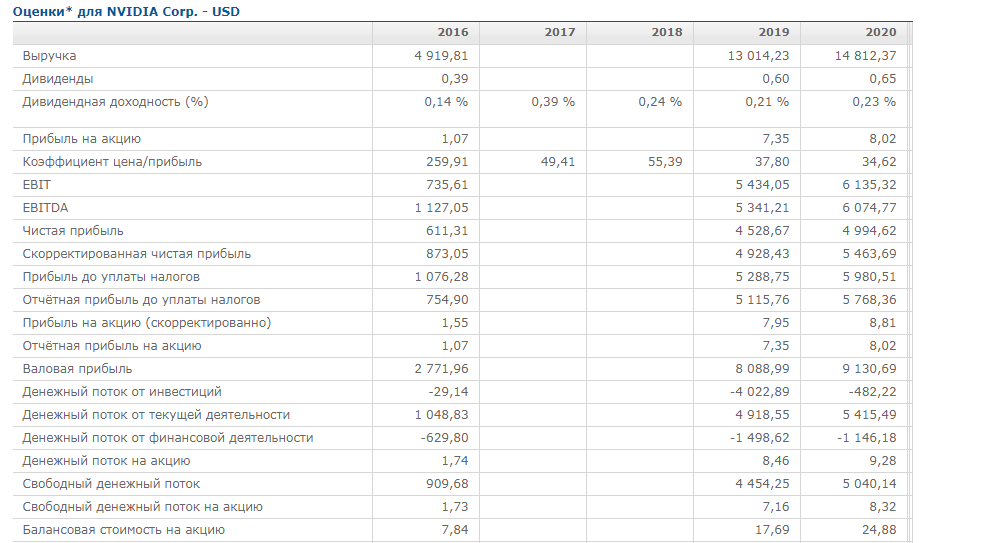
Task: Select dividend value 0,39 for 2016
Action: click(x=454, y=79)
